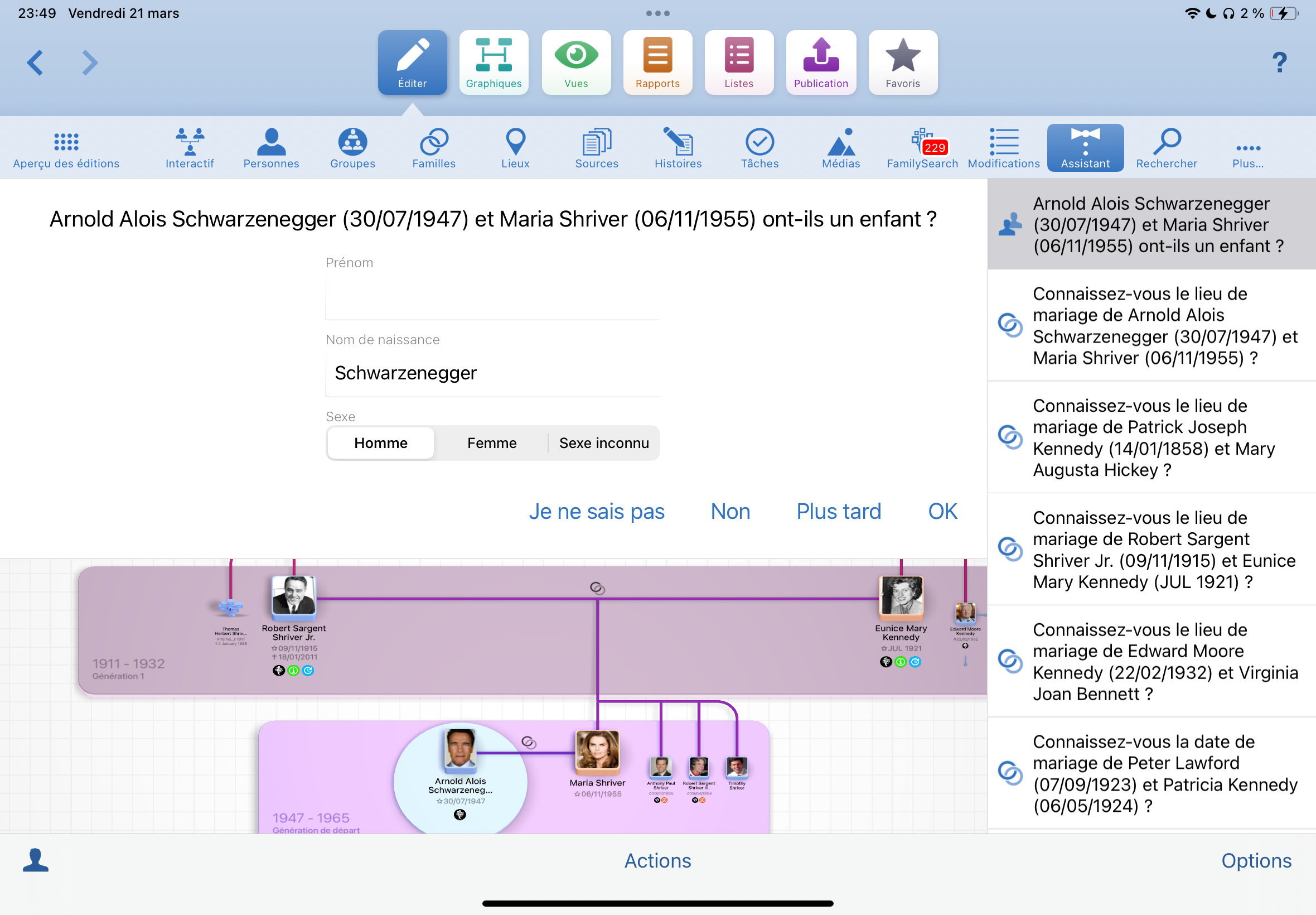Open the Histoires editor
1316x915 pixels.
point(678,148)
